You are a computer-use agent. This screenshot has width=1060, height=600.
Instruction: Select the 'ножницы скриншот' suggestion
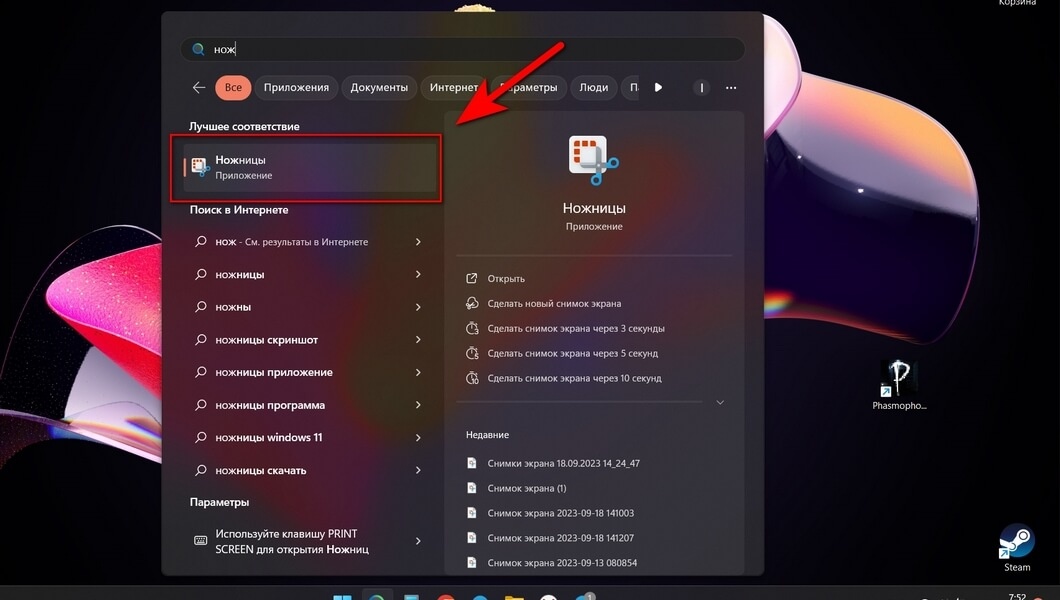pyautogui.click(x=266, y=340)
